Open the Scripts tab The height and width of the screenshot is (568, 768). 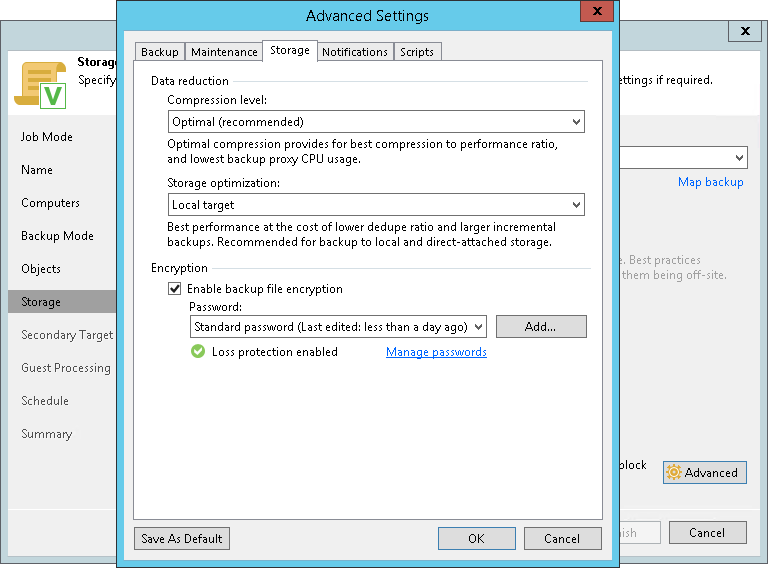(x=417, y=52)
